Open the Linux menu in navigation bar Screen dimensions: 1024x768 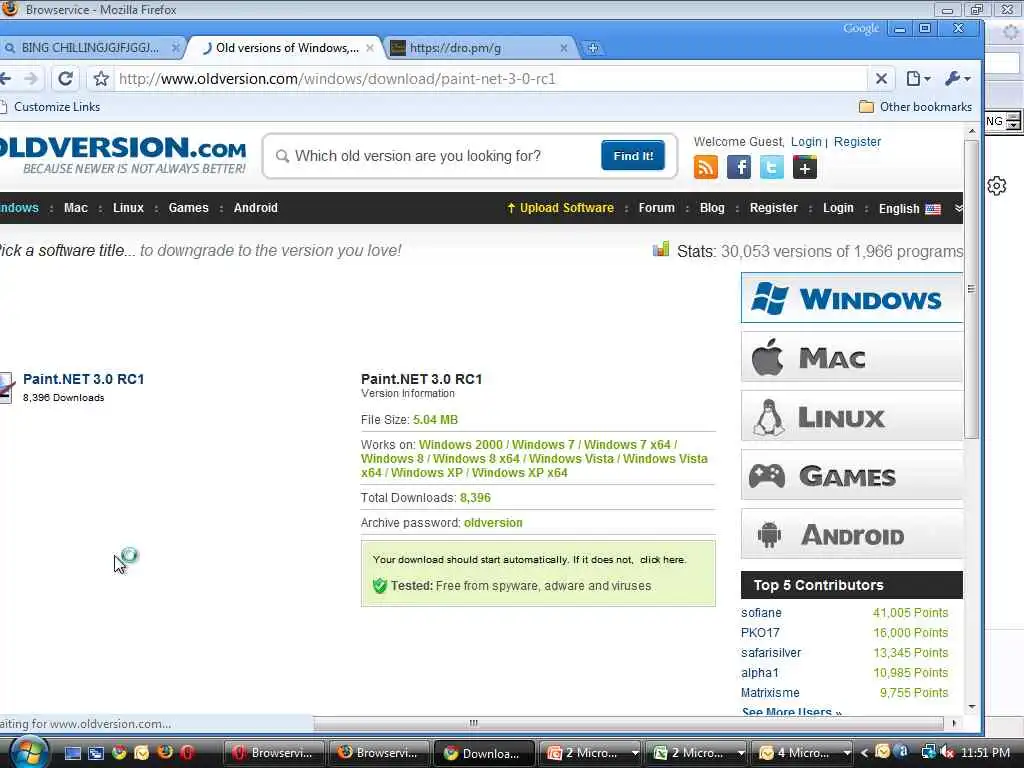[128, 208]
